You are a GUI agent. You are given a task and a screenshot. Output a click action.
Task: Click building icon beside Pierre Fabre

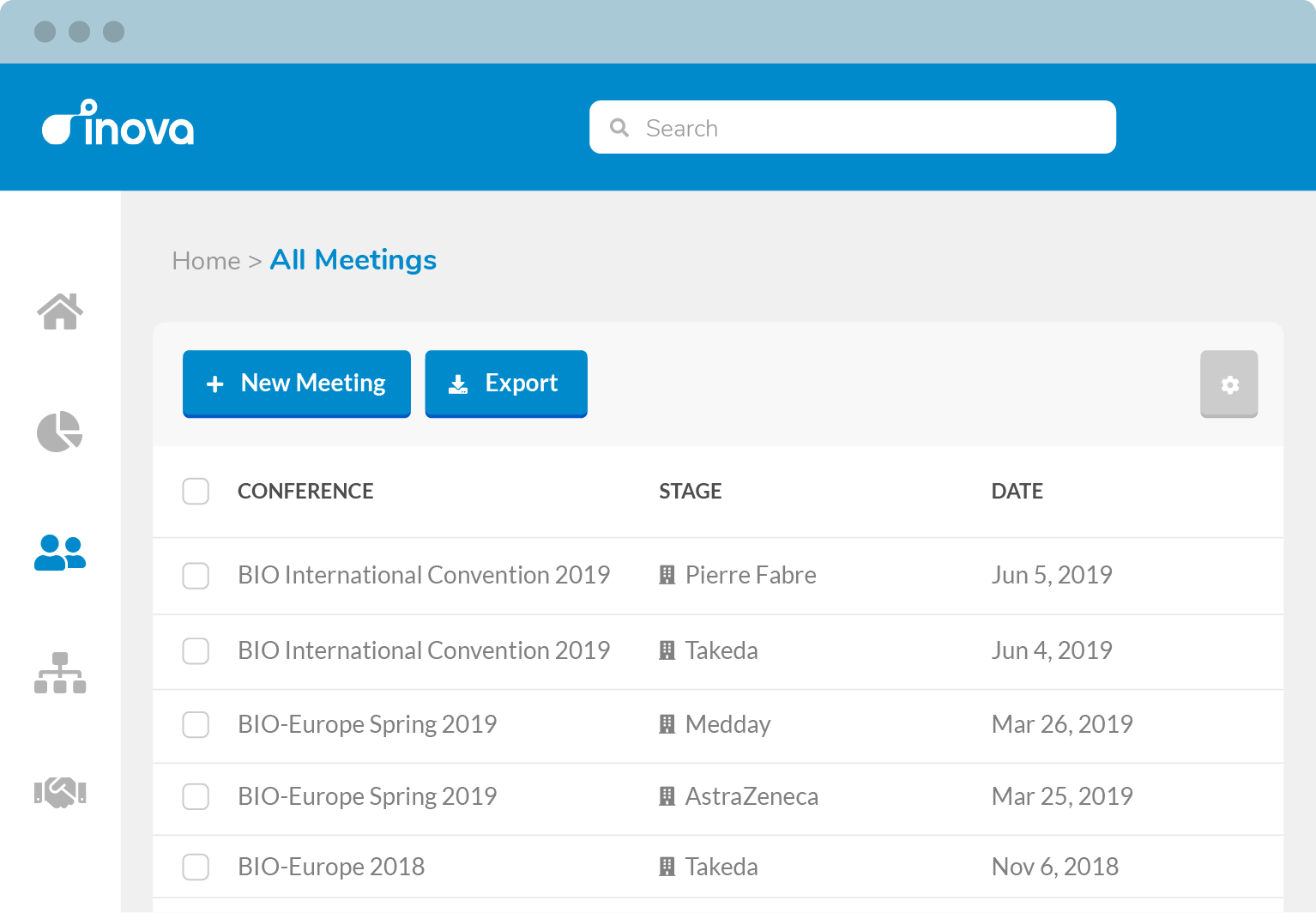point(667,575)
